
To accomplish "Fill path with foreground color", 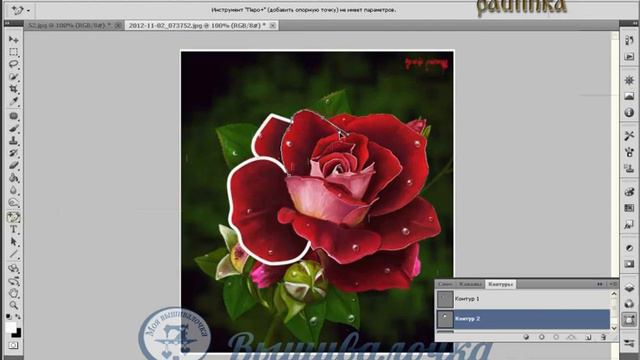I will 526,337.
